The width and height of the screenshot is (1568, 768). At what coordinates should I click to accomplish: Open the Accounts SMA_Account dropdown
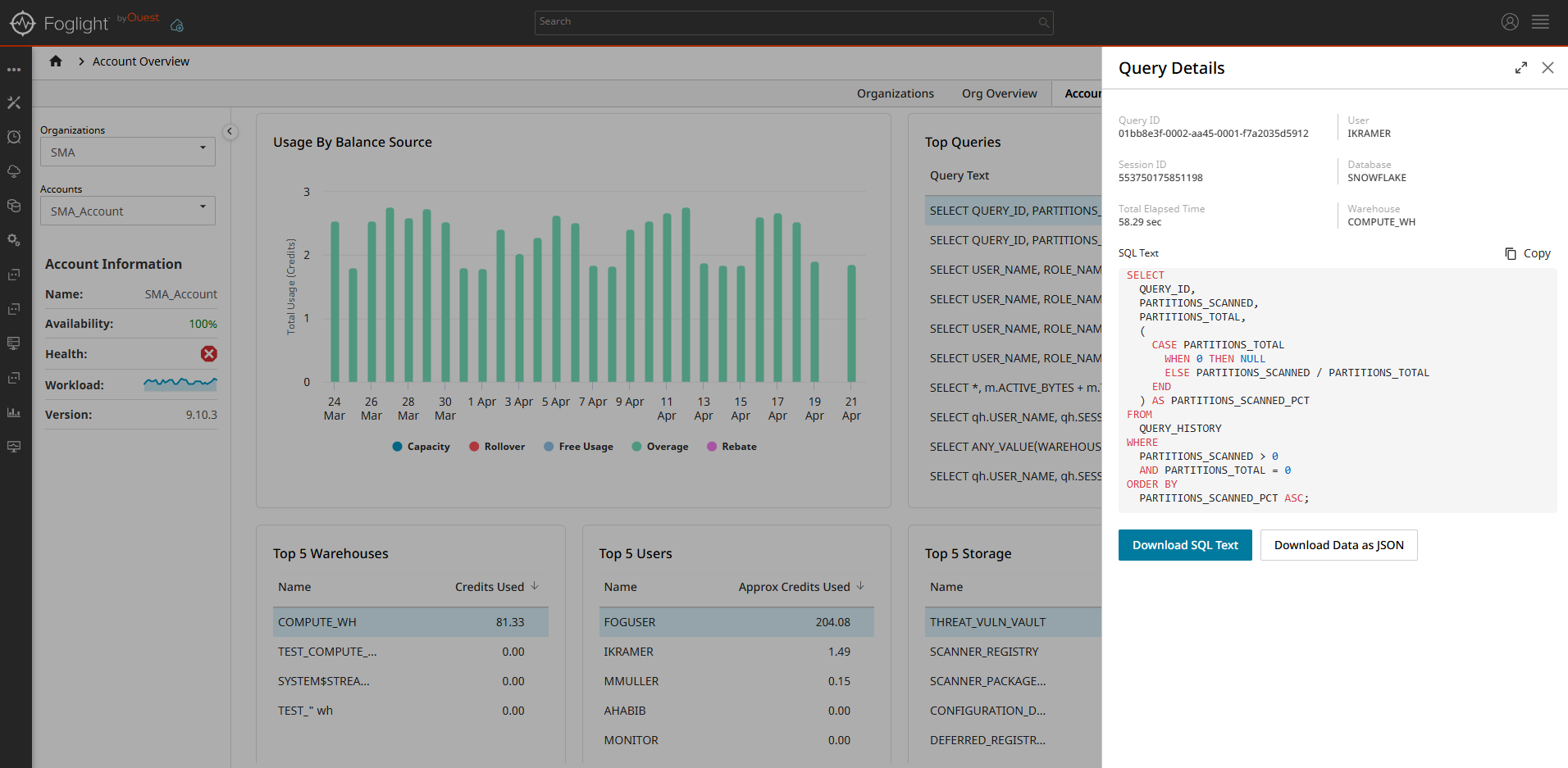(128, 211)
